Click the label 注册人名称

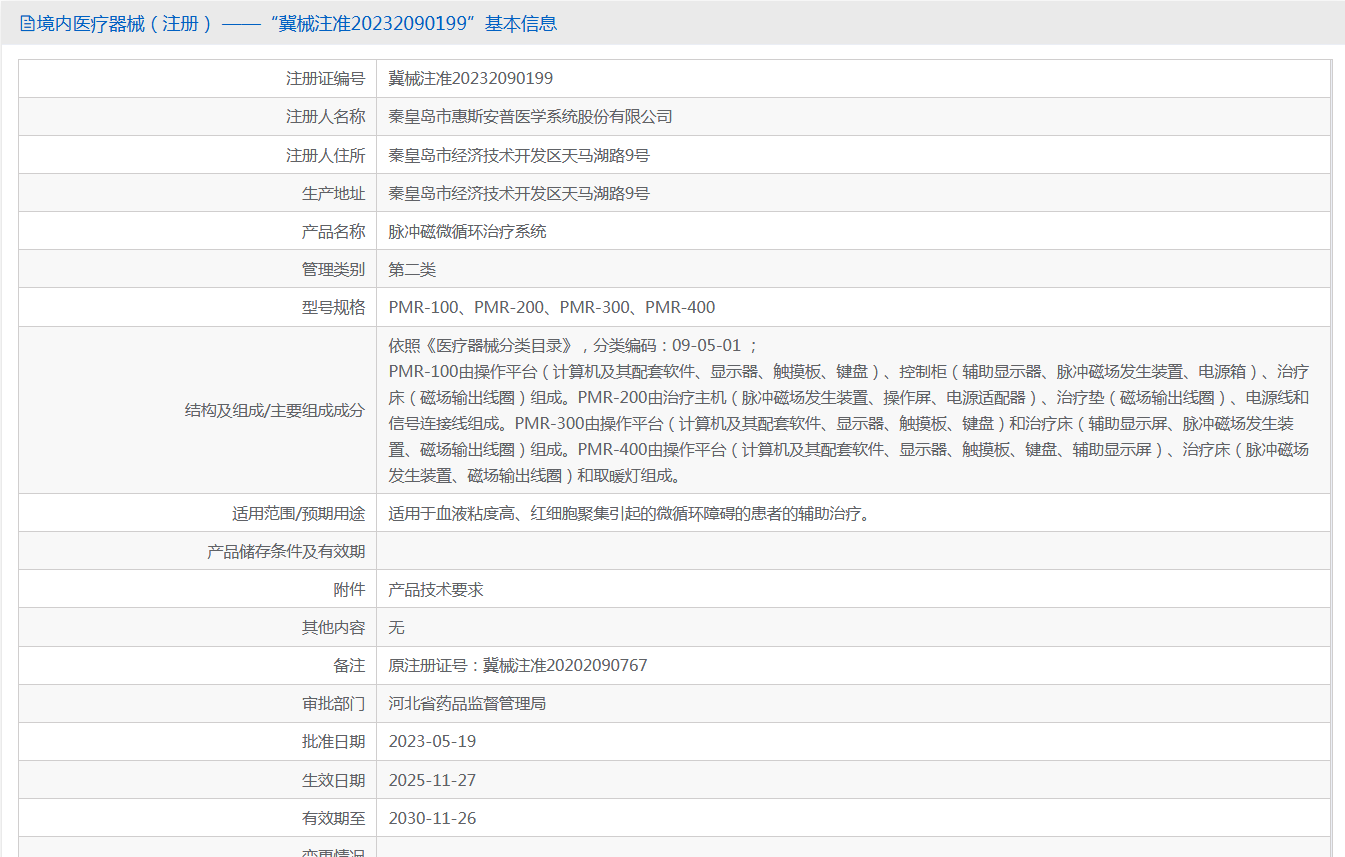click(326, 116)
